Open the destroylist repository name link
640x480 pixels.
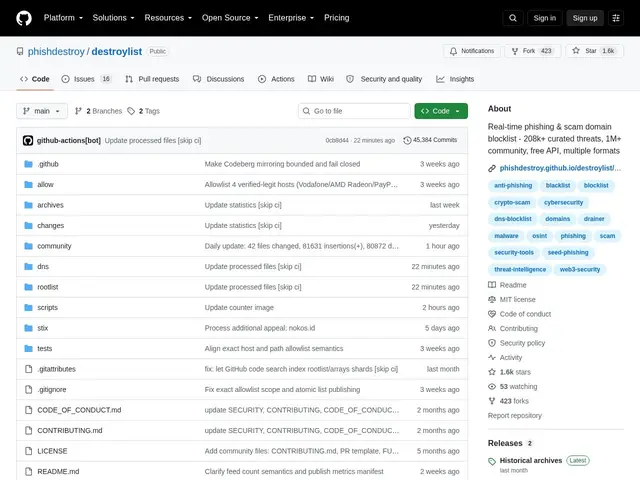[x=117, y=51]
